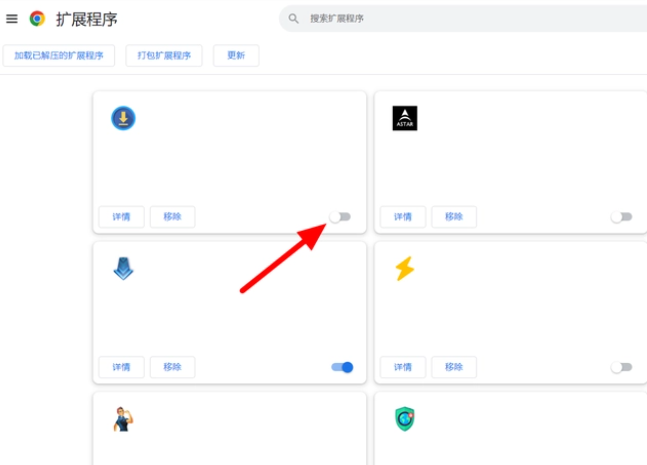Click the ASTAR extension icon
647x465 pixels.
[x=405, y=118]
